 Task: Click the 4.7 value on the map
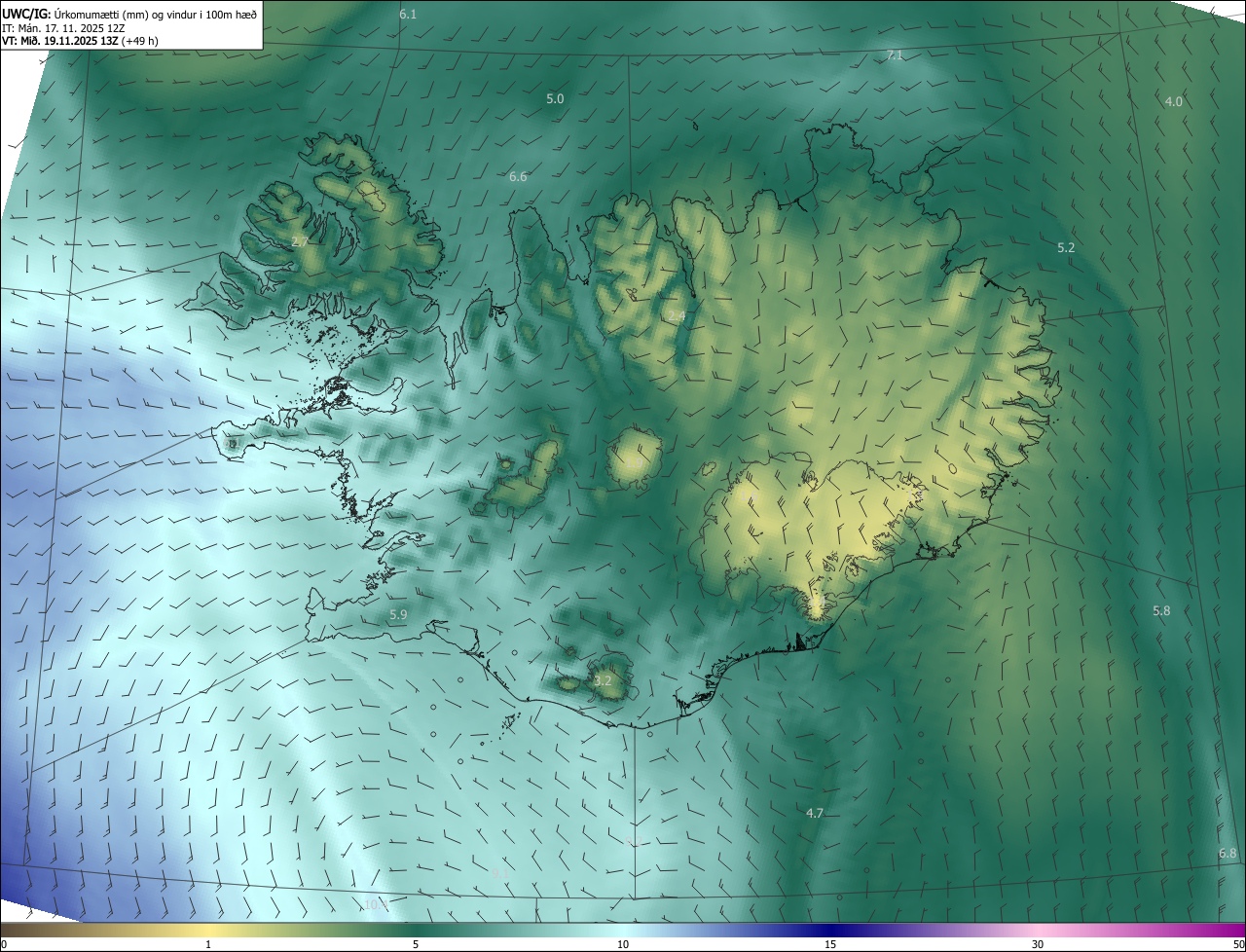click(x=815, y=812)
